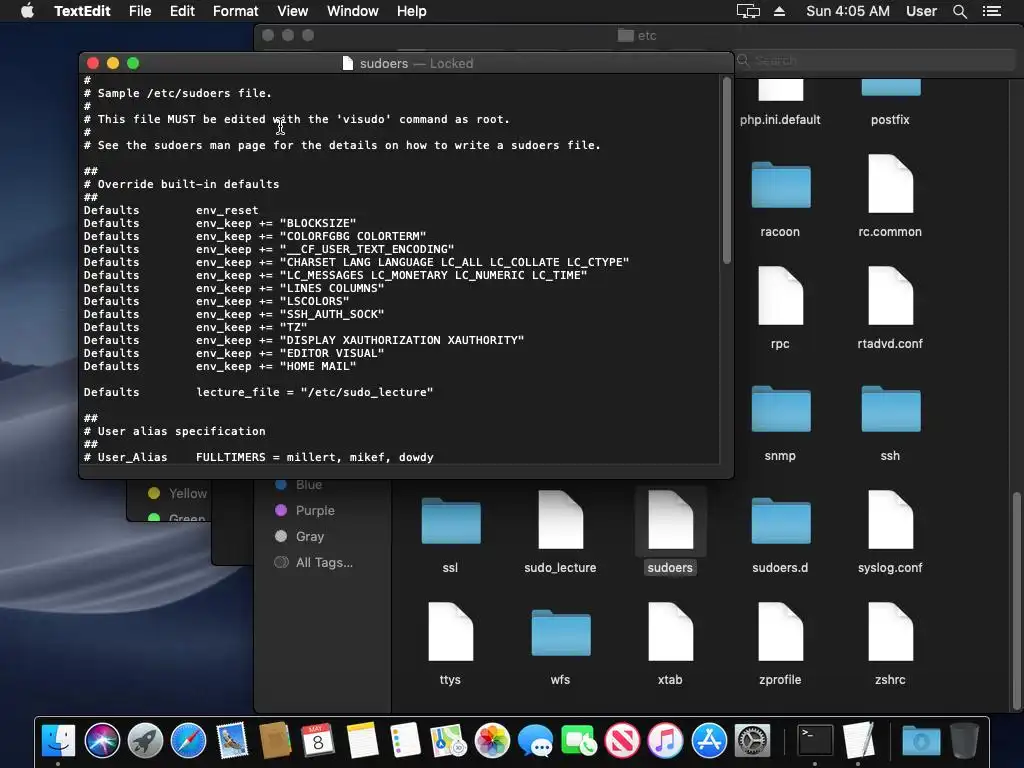Viewport: 1024px width, 768px height.
Task: Open FaceTime icon in the Dock
Action: [578, 741]
